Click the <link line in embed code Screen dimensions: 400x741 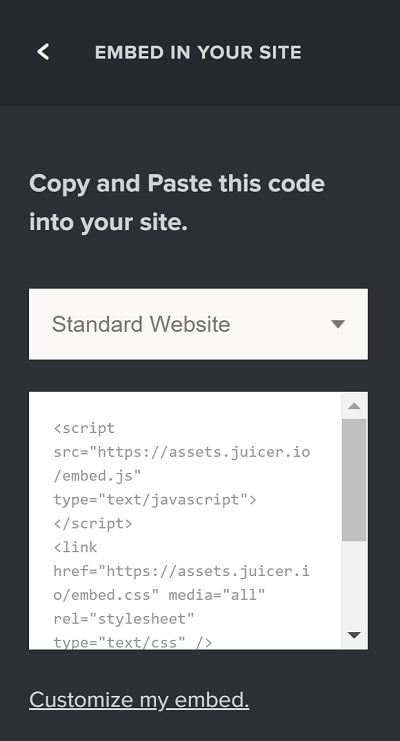75,547
